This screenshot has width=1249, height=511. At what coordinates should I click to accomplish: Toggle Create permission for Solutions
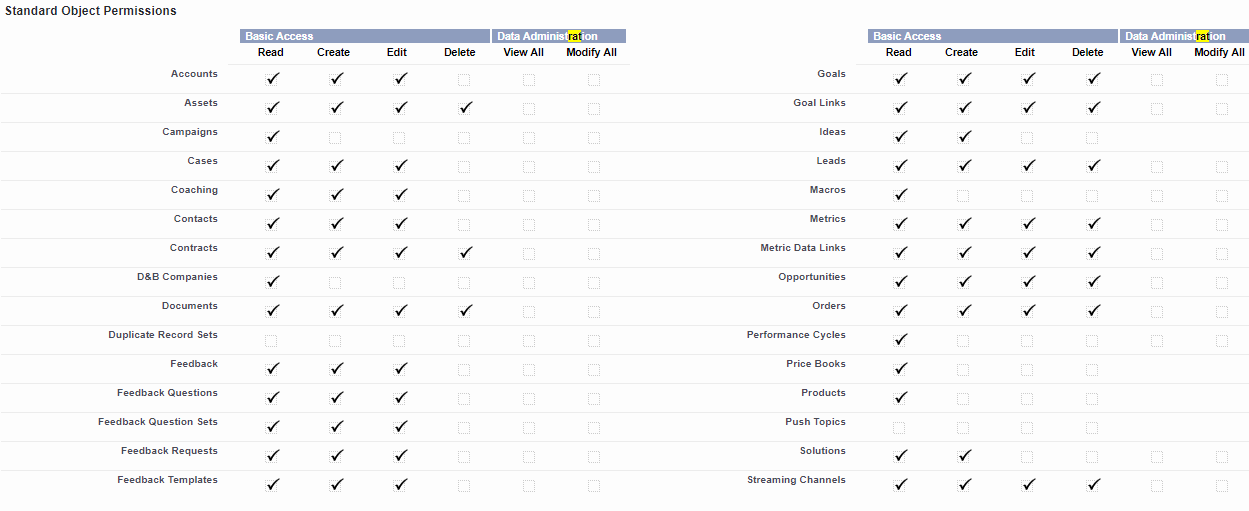[963, 456]
